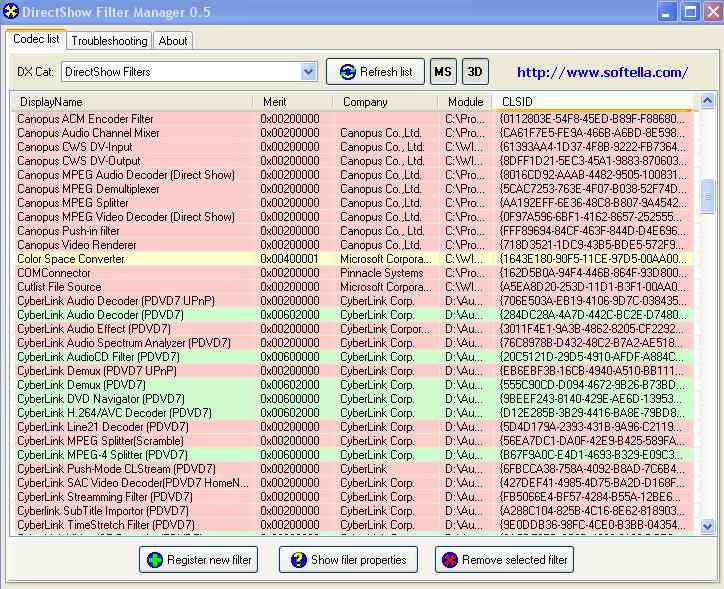Select Canopus CWS DV-Input row
This screenshot has height=589, width=724.
(352, 147)
